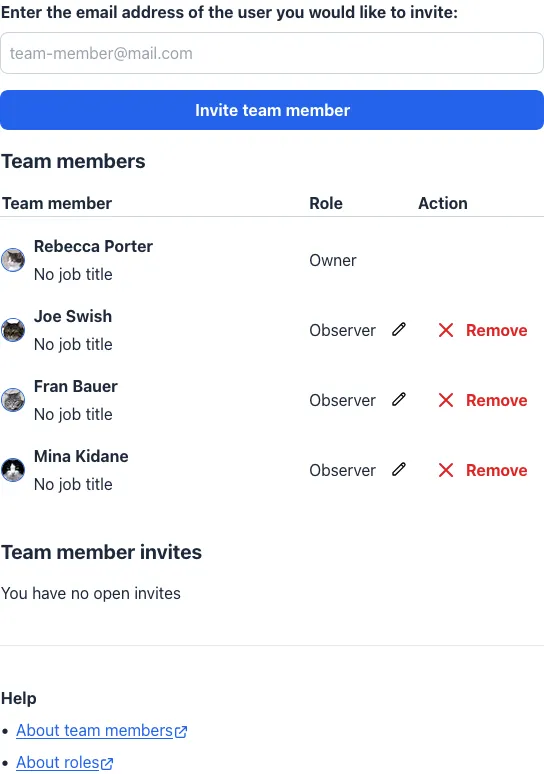Select the name Mina Kidane

(81, 457)
